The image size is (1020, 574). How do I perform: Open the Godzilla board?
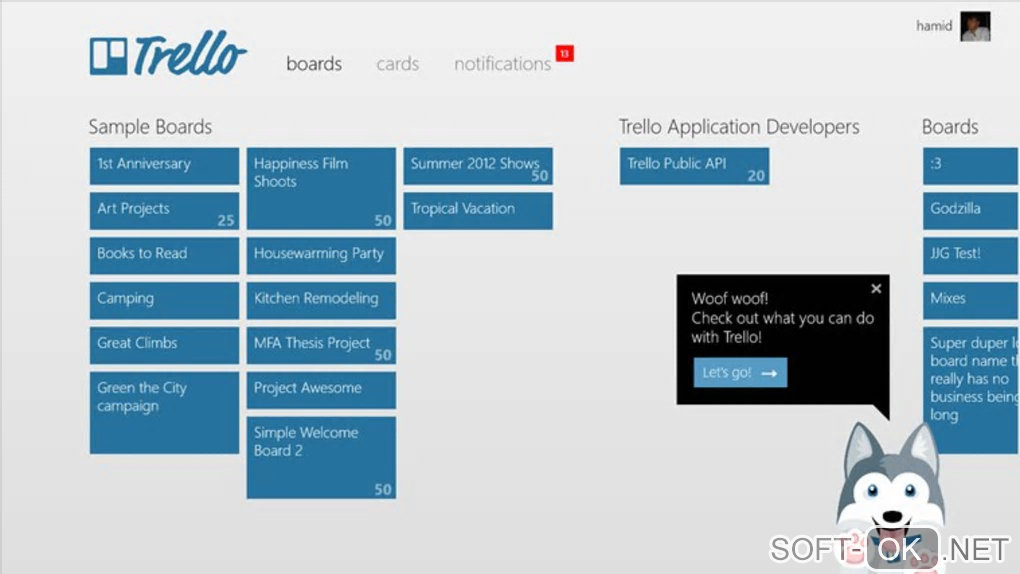(x=971, y=211)
